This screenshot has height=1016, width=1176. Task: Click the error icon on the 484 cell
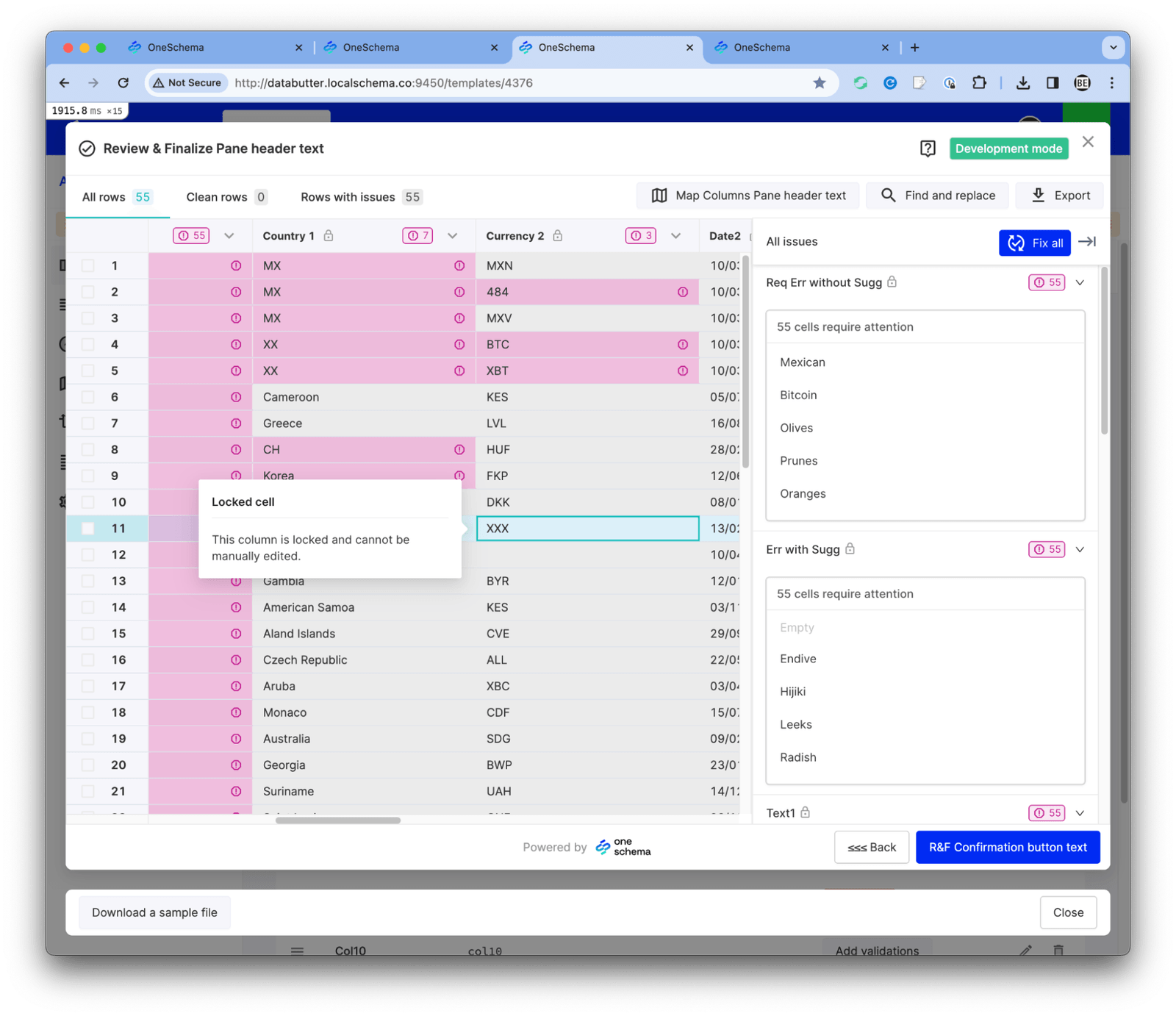(x=682, y=292)
